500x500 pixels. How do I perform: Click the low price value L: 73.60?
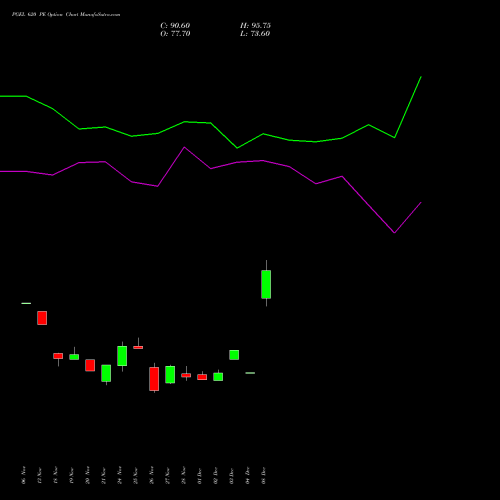click(x=255, y=34)
